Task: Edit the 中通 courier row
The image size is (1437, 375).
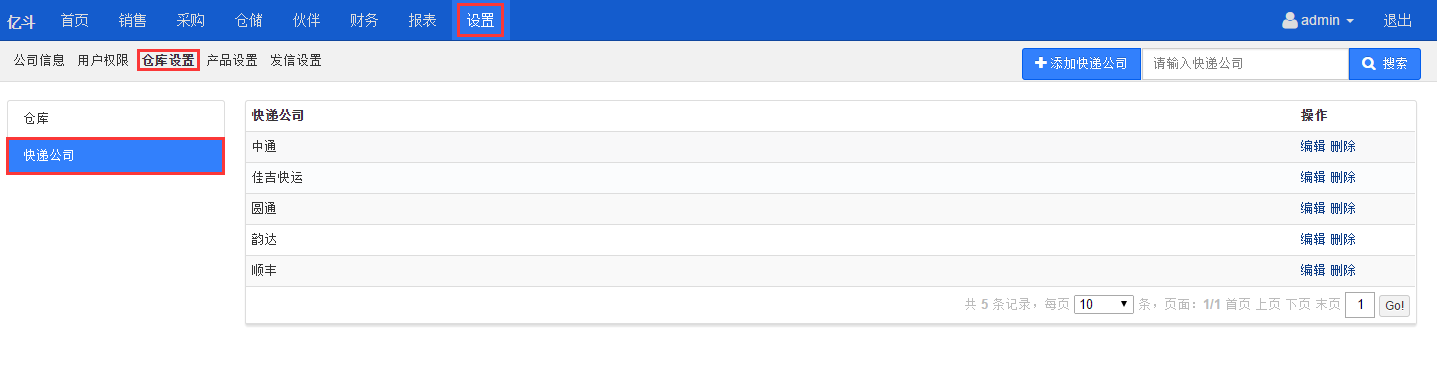Action: pos(1312,146)
